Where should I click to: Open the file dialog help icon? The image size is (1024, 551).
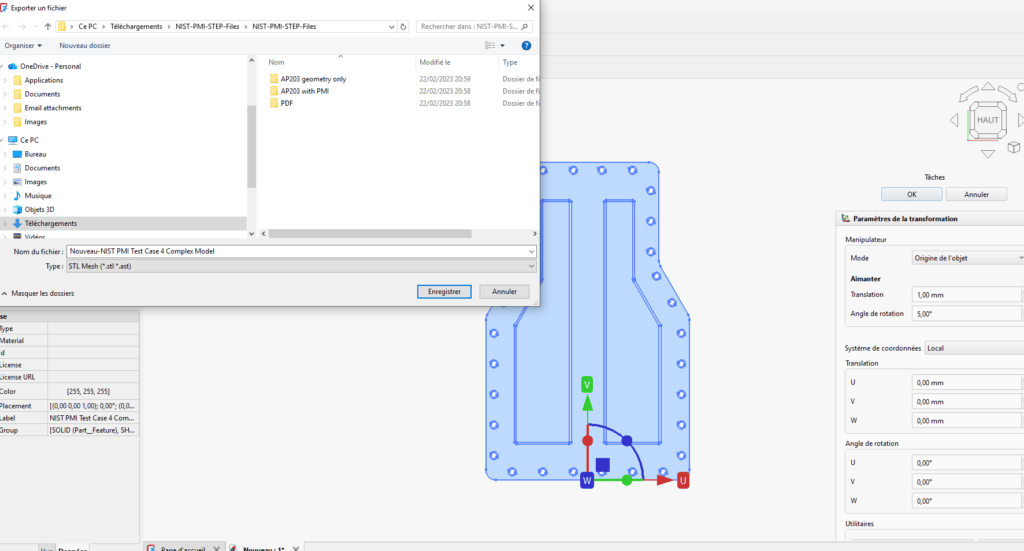526,46
